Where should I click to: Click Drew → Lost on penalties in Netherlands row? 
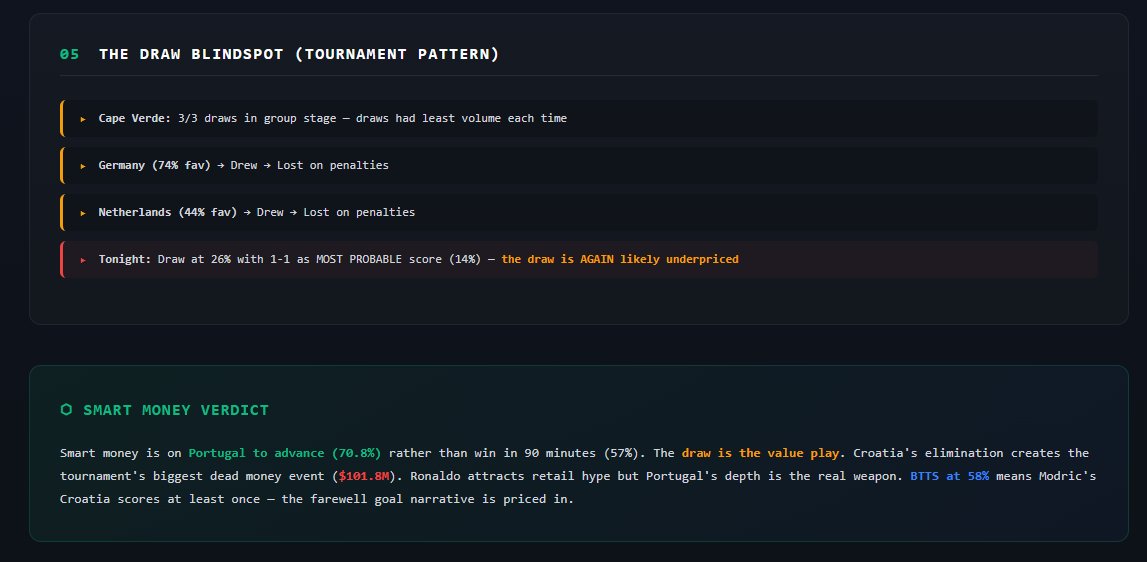point(336,211)
